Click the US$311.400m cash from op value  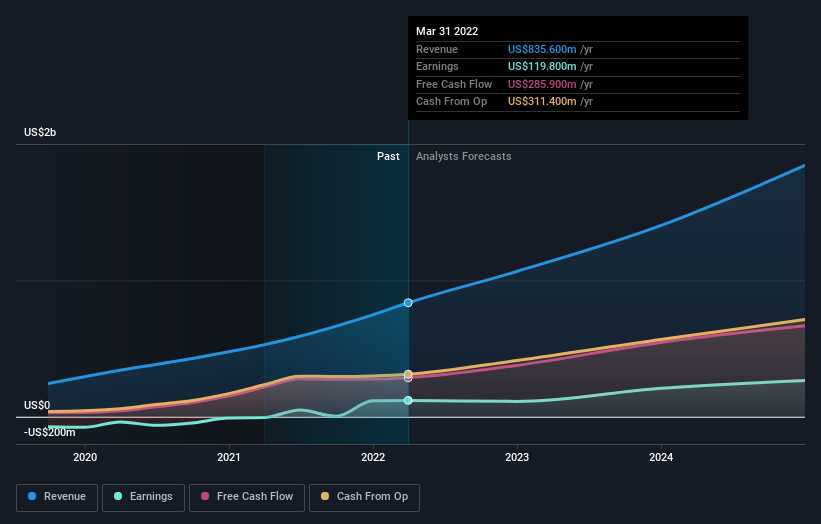[x=542, y=102]
